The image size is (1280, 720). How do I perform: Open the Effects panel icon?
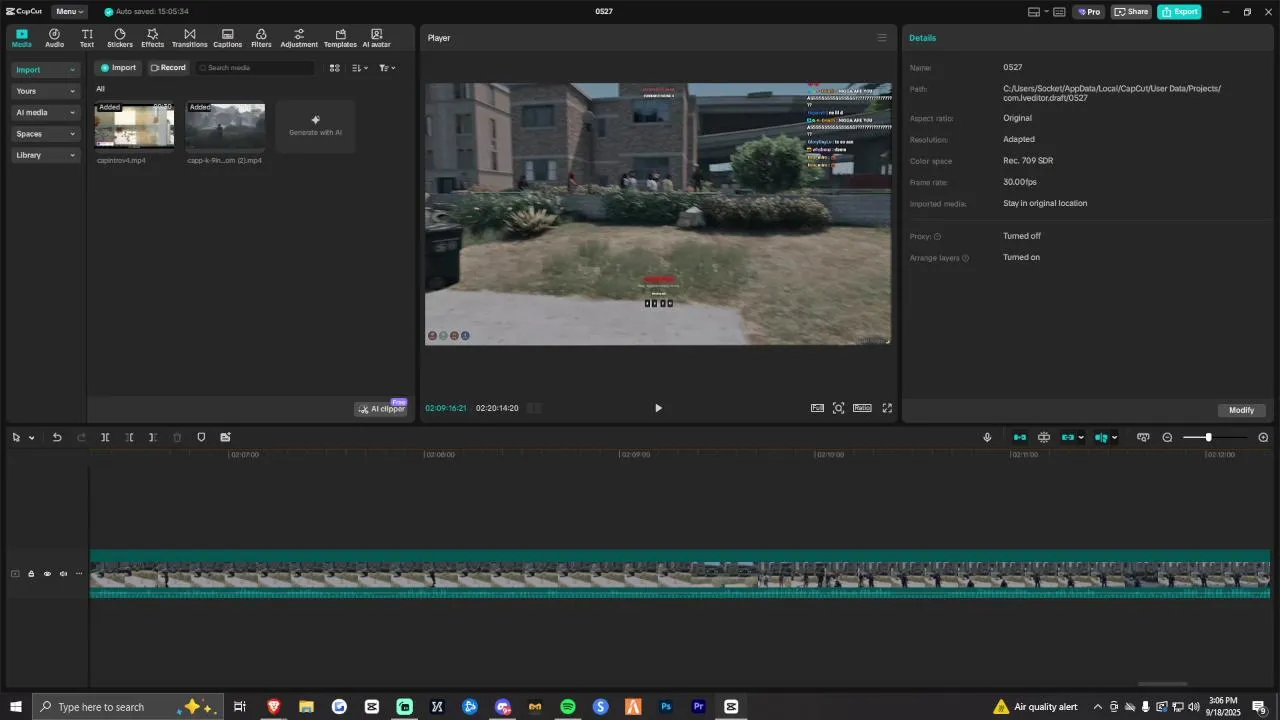(152, 38)
